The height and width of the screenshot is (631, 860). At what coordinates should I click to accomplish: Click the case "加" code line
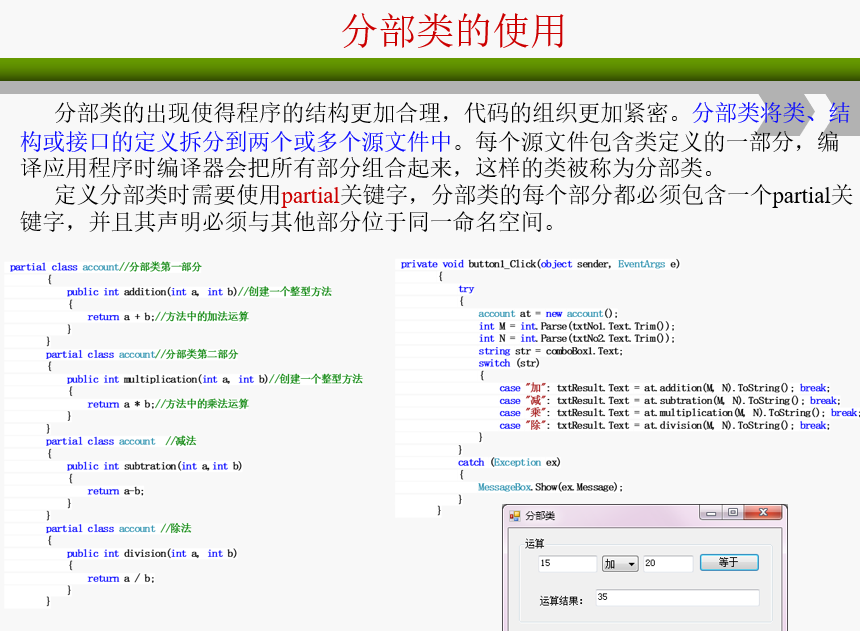click(x=664, y=388)
